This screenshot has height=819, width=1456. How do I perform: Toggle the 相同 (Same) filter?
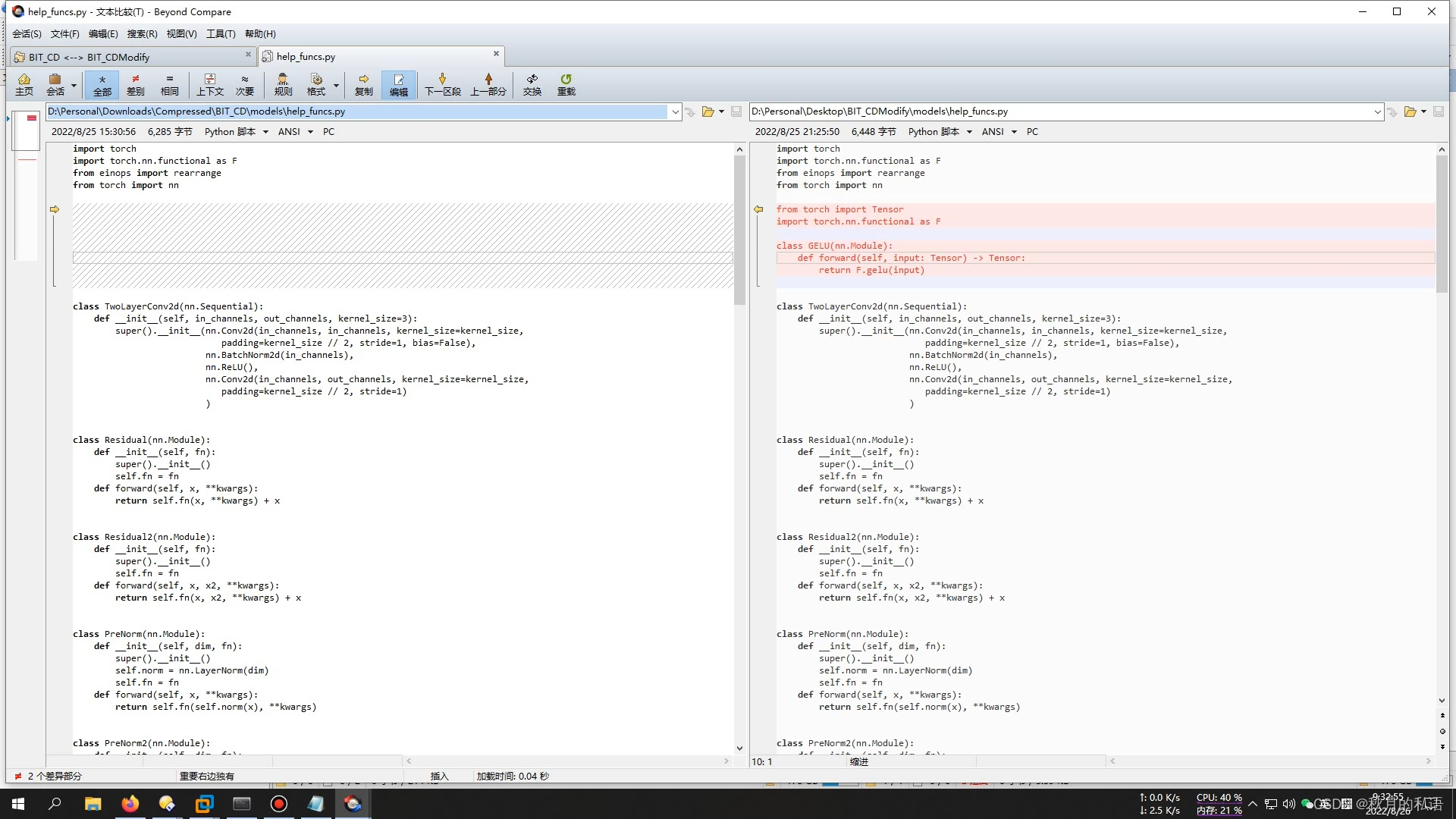coord(169,84)
